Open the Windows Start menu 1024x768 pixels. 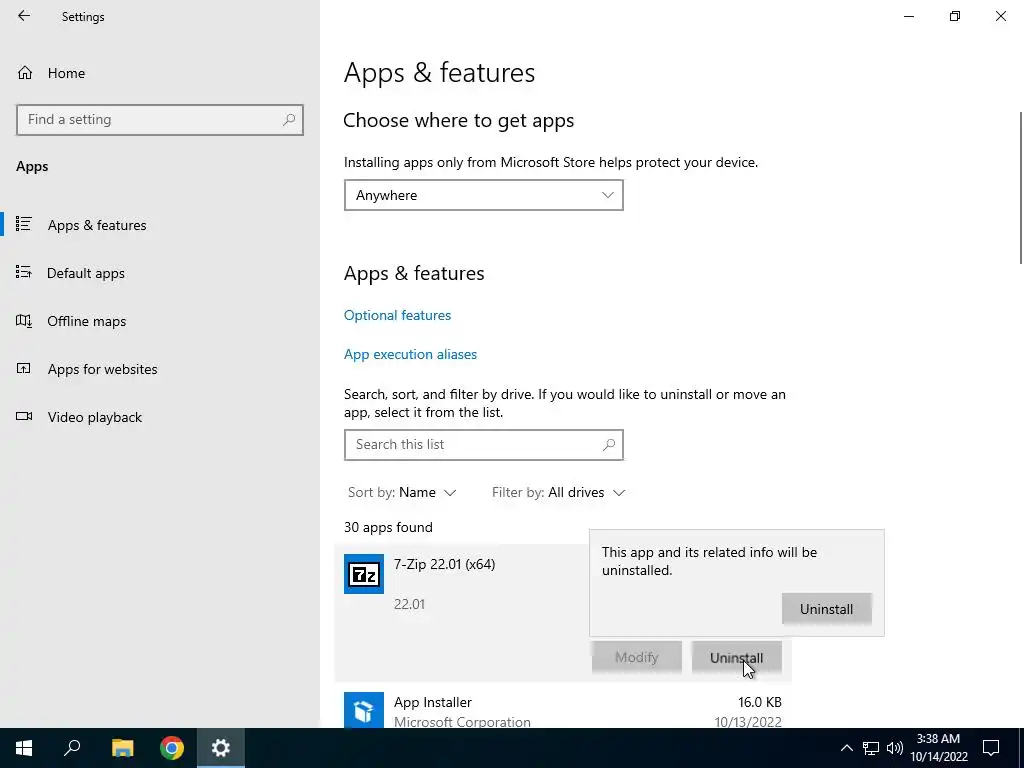[x=24, y=748]
